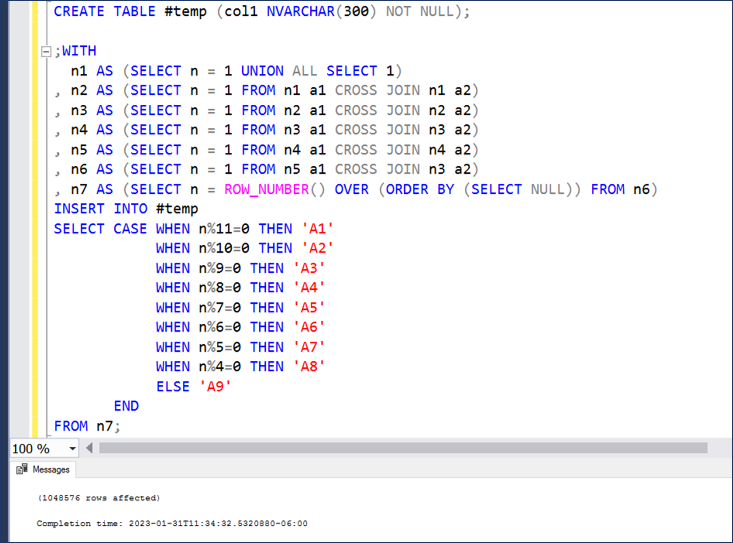Click the horizontal scrollbar left arrow
Image resolution: width=733 pixels, height=543 pixels.
point(89,448)
